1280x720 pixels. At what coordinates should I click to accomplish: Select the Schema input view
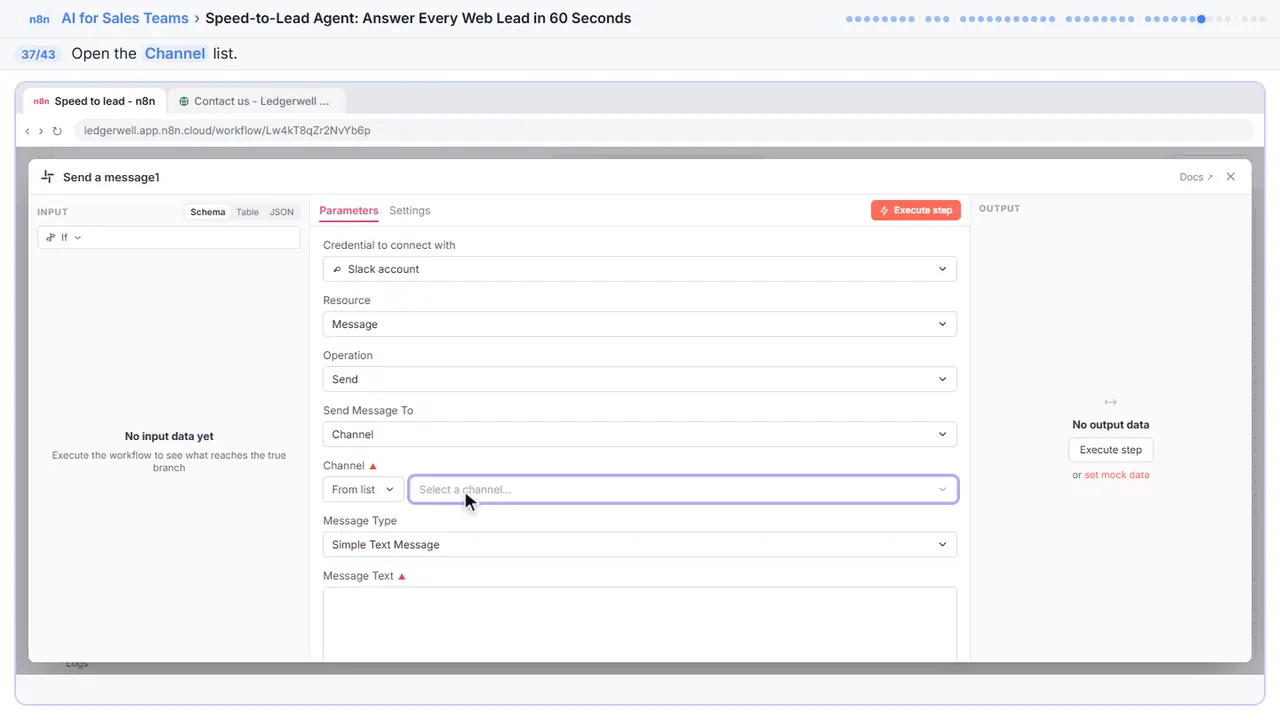(x=208, y=212)
